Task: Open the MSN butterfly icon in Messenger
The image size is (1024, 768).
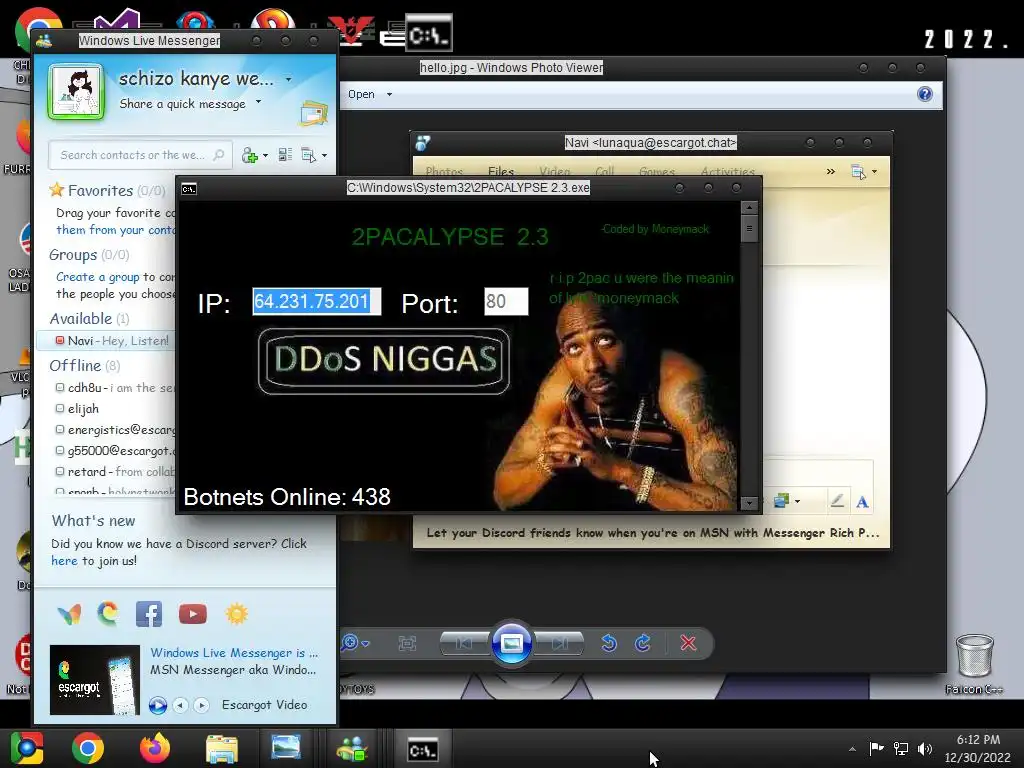Action: click(x=69, y=614)
